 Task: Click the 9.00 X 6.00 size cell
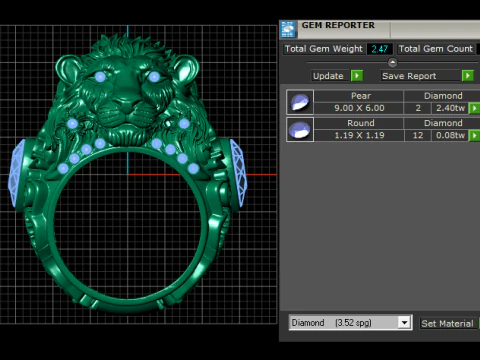(359, 108)
